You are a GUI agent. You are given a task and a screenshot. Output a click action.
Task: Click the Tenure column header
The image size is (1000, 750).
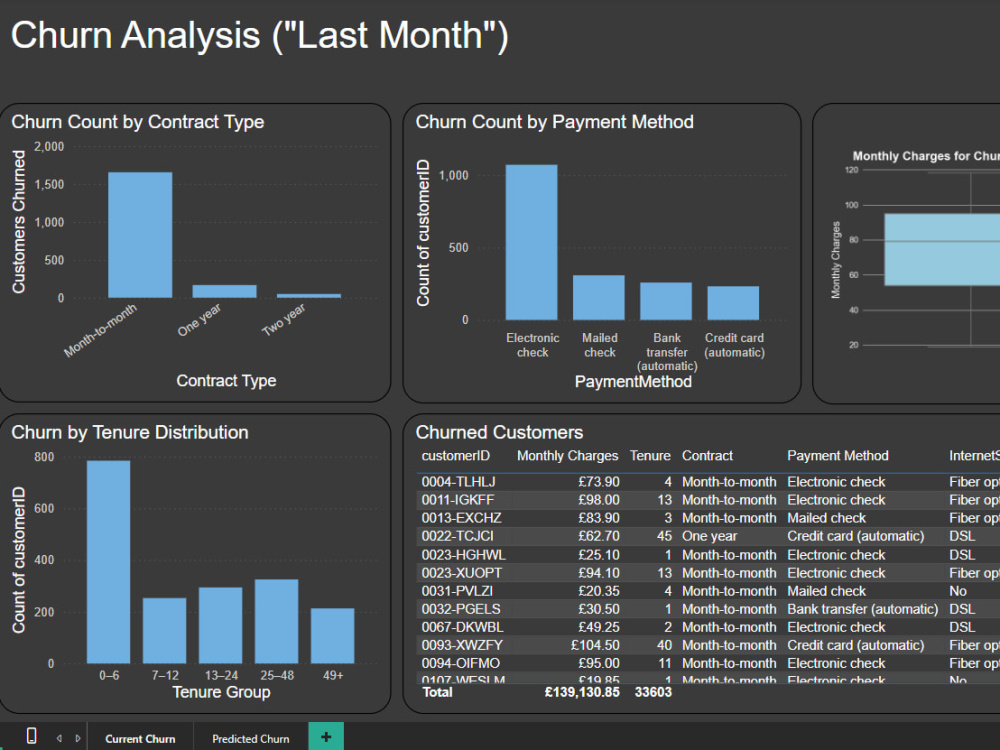[x=650, y=456]
